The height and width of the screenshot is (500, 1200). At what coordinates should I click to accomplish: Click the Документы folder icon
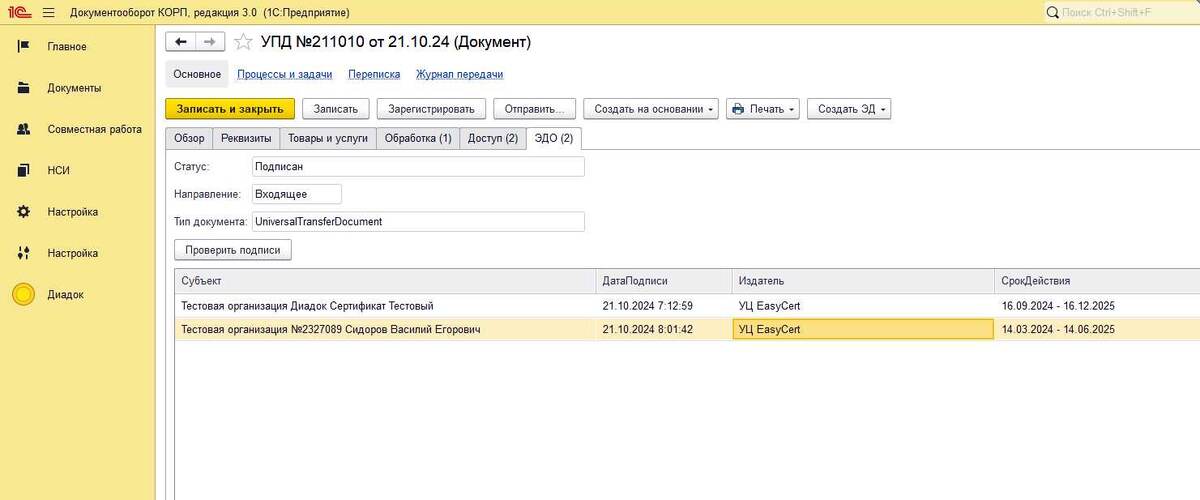[24, 88]
